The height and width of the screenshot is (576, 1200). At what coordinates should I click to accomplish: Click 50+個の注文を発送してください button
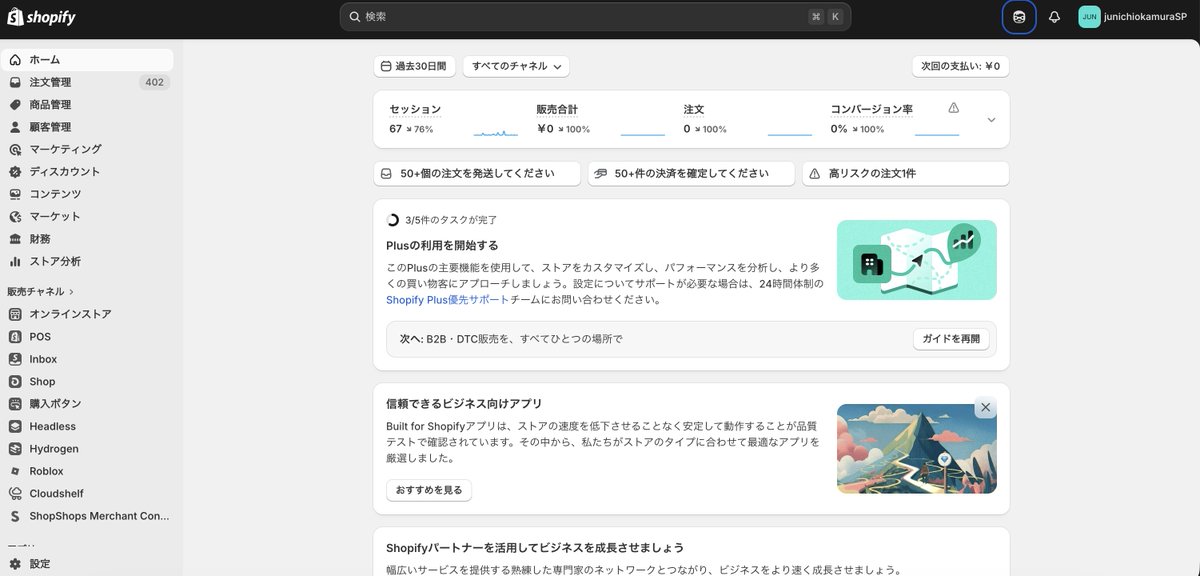[477, 173]
